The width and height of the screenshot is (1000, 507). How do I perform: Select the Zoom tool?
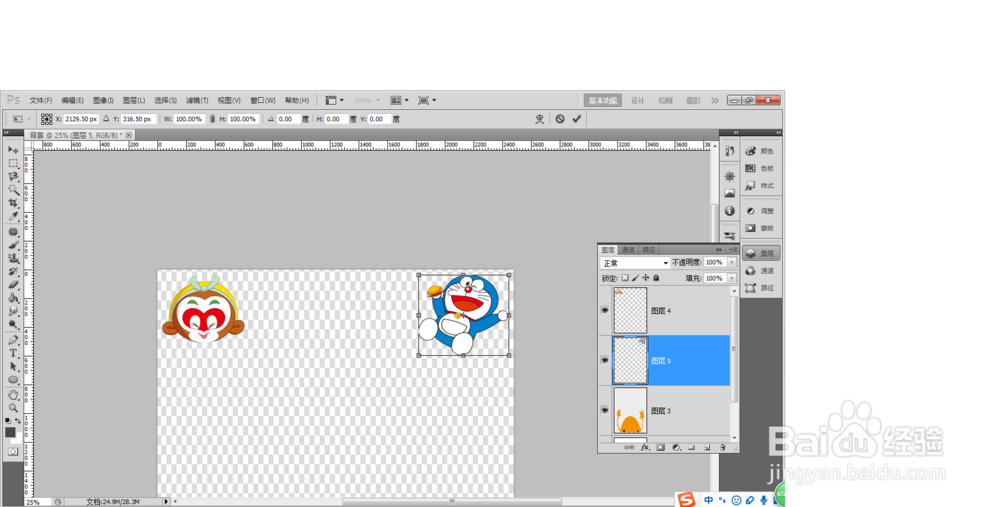click(13, 408)
